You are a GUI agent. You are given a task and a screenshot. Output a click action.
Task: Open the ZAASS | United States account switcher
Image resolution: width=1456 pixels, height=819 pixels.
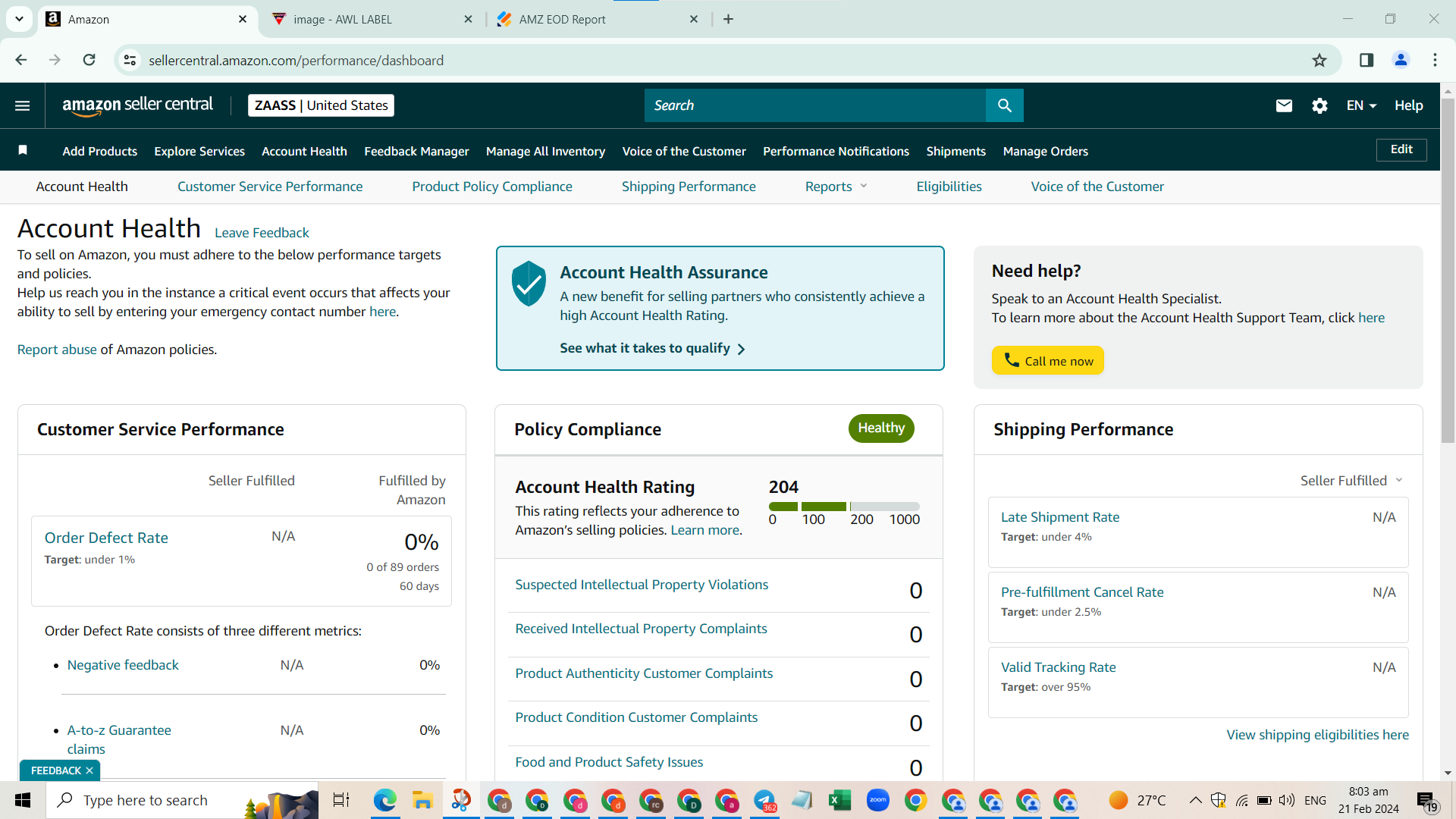[x=321, y=105]
